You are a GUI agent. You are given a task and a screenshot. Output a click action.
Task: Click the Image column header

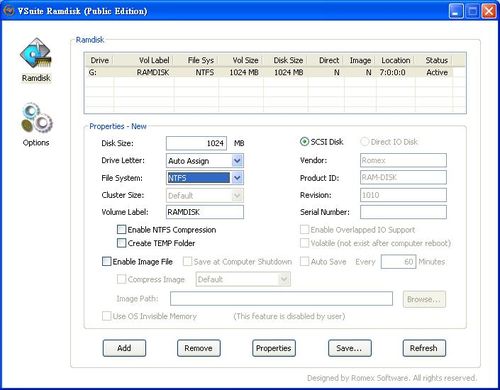coord(360,60)
